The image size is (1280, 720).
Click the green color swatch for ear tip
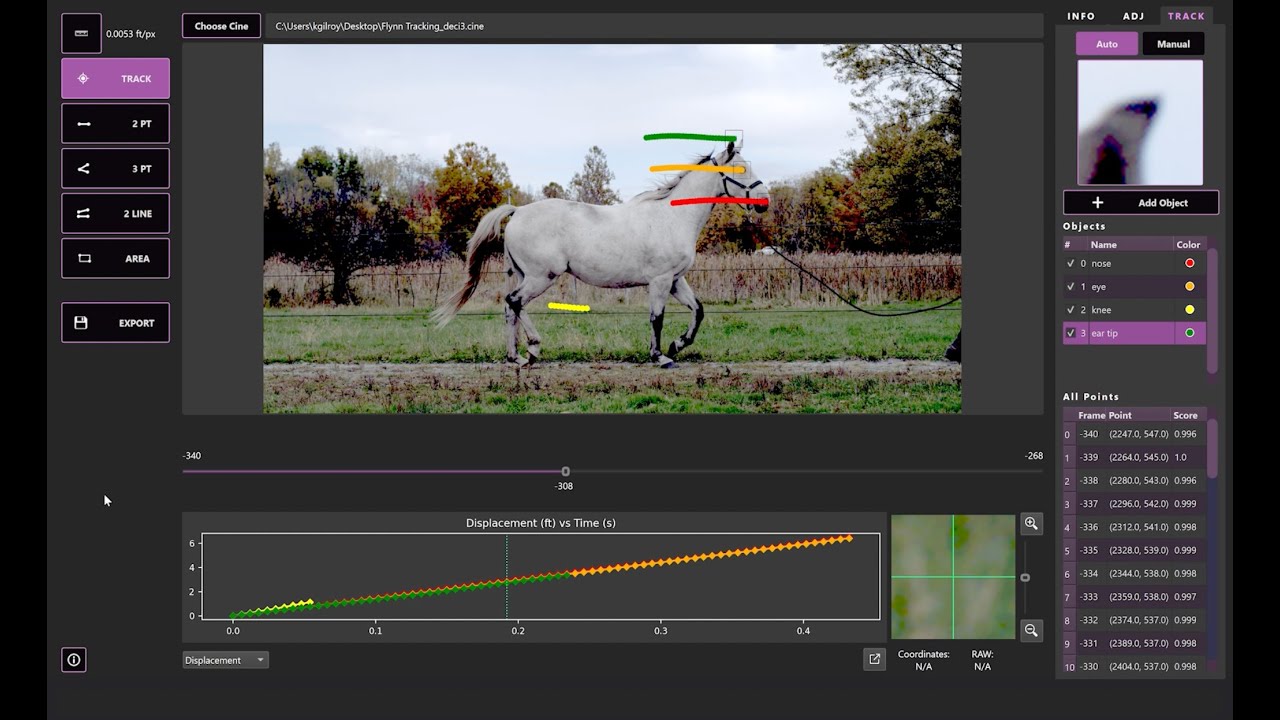tap(1189, 333)
